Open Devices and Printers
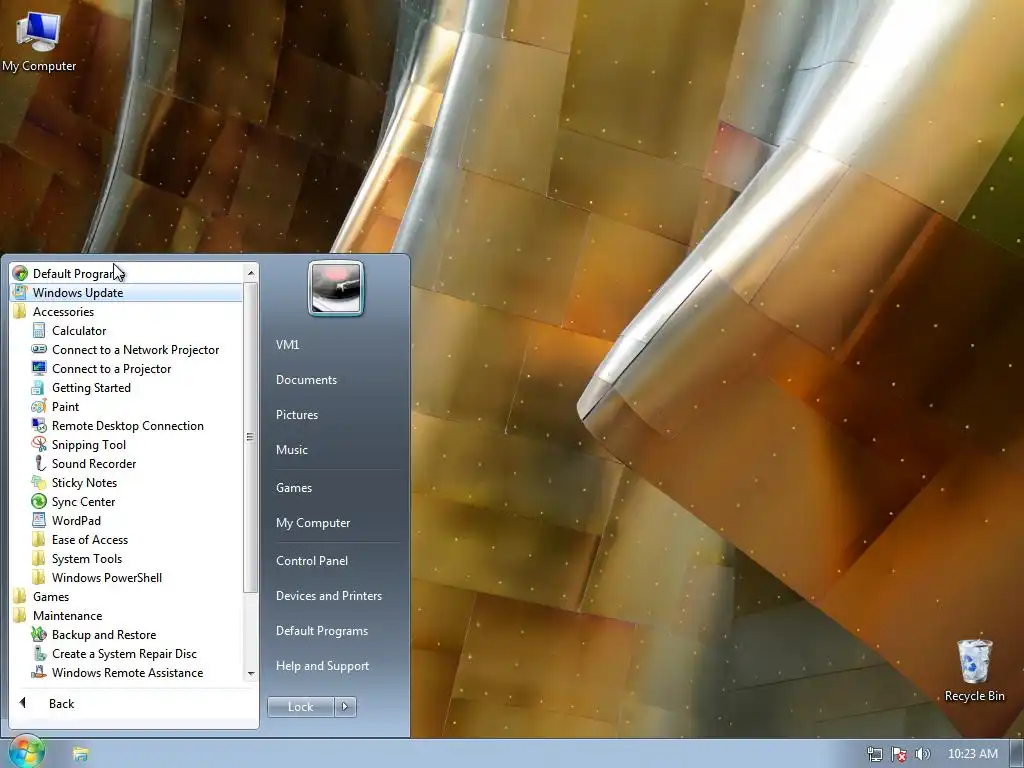The width and height of the screenshot is (1024, 768). (x=328, y=596)
